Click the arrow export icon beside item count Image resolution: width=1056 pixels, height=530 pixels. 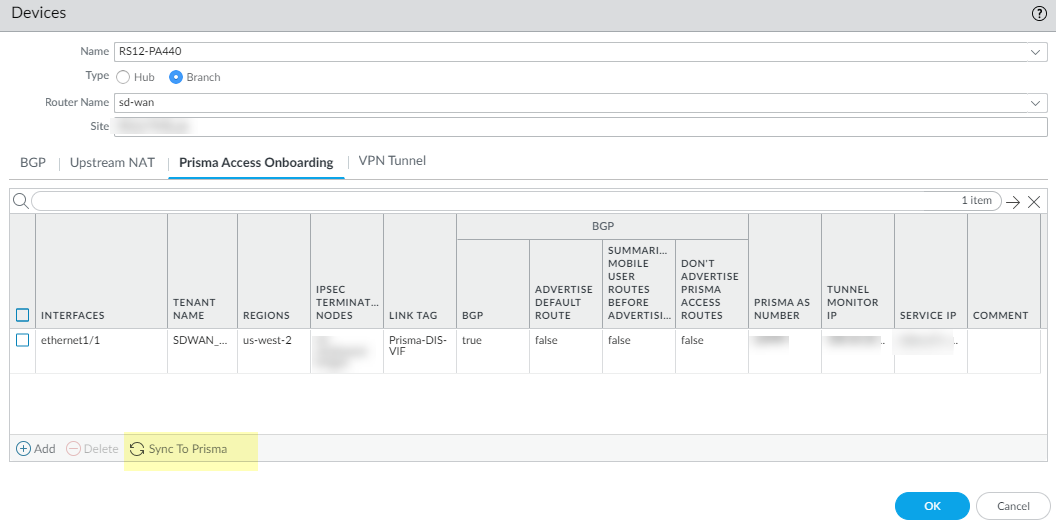click(x=1013, y=201)
